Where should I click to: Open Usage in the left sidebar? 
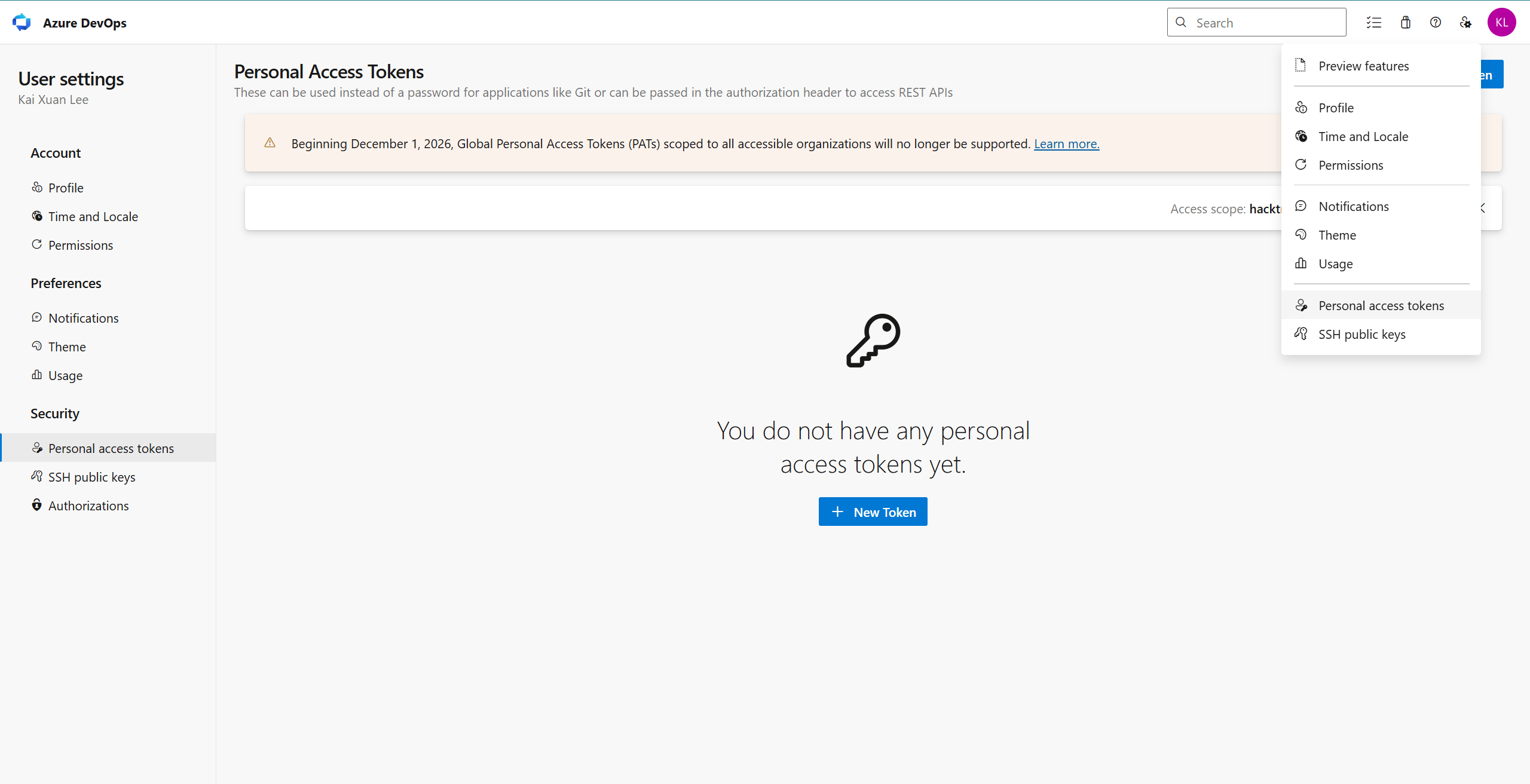[108, 375]
